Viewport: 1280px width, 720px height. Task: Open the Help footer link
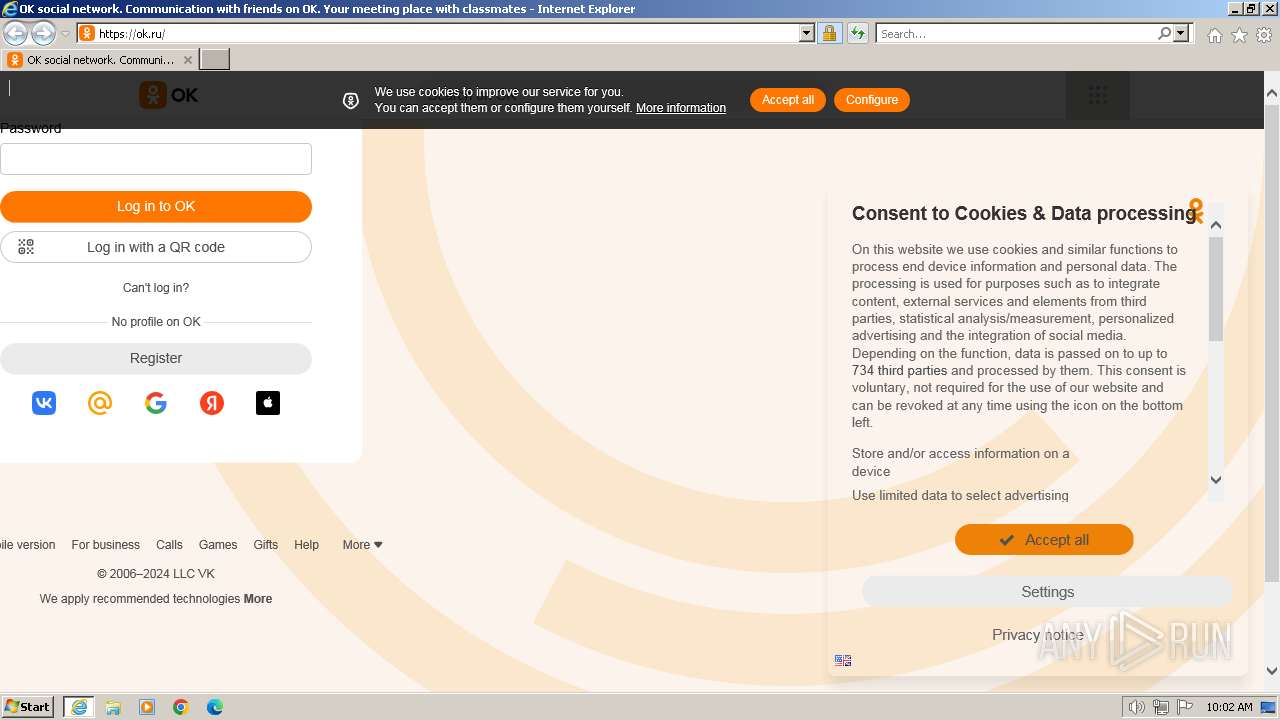click(307, 545)
